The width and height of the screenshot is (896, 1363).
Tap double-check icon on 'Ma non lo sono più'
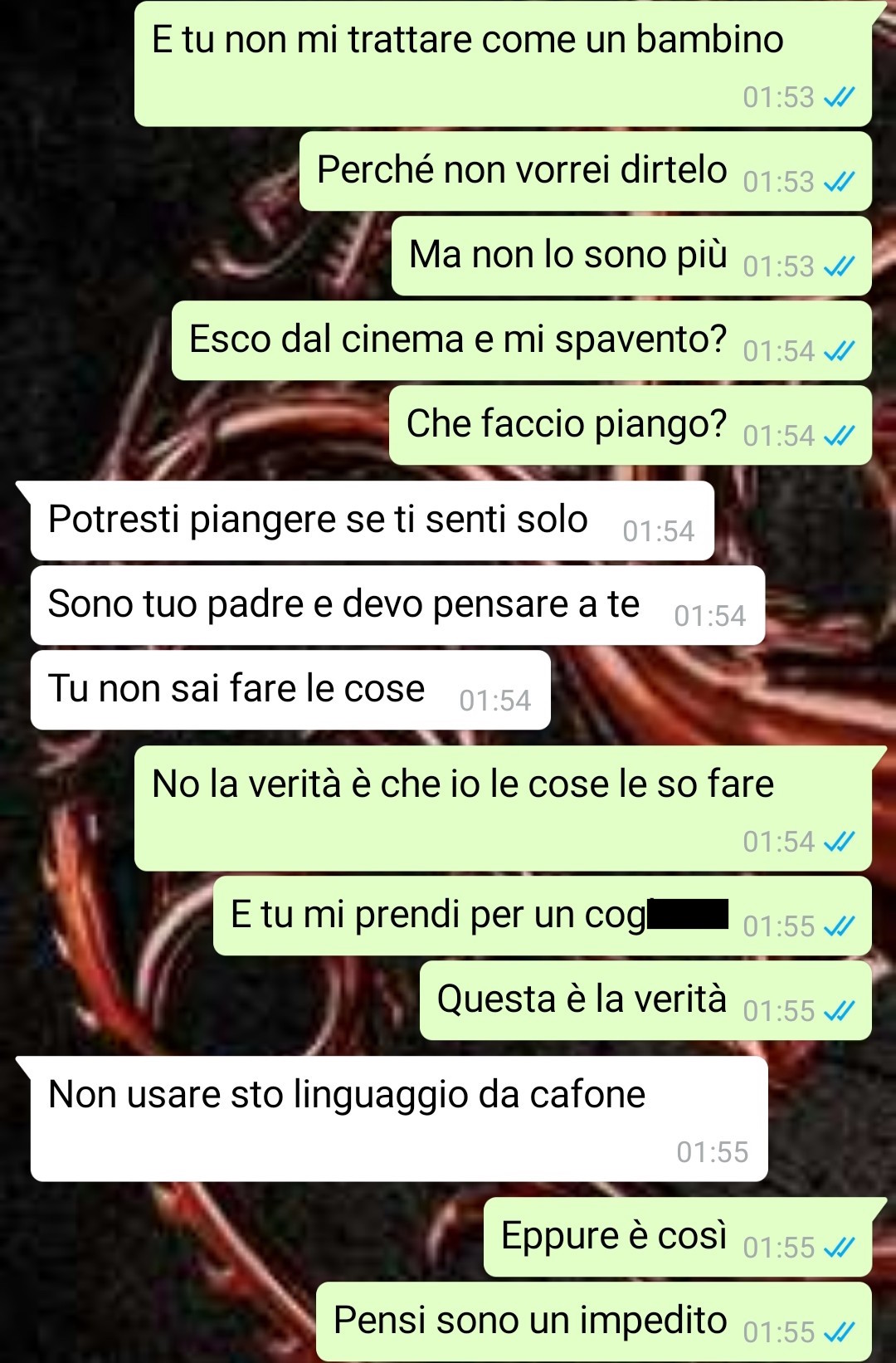coord(839,266)
